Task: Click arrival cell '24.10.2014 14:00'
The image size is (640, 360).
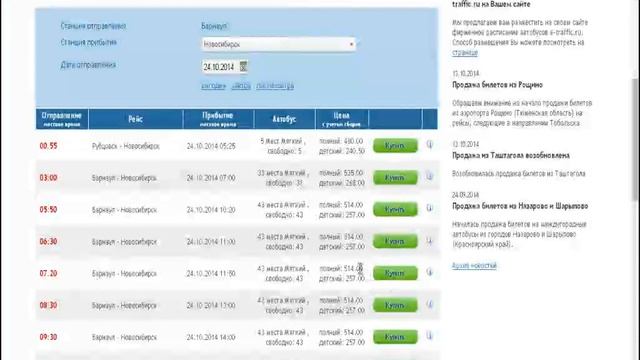Action: tap(211, 337)
